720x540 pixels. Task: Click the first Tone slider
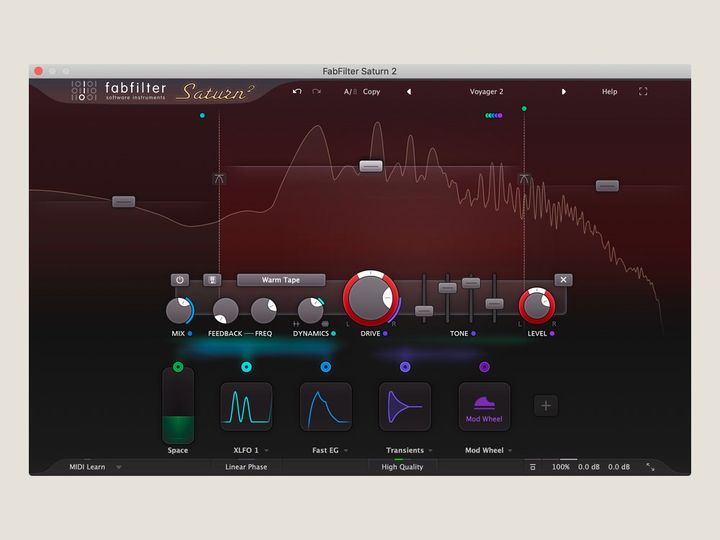424,311
